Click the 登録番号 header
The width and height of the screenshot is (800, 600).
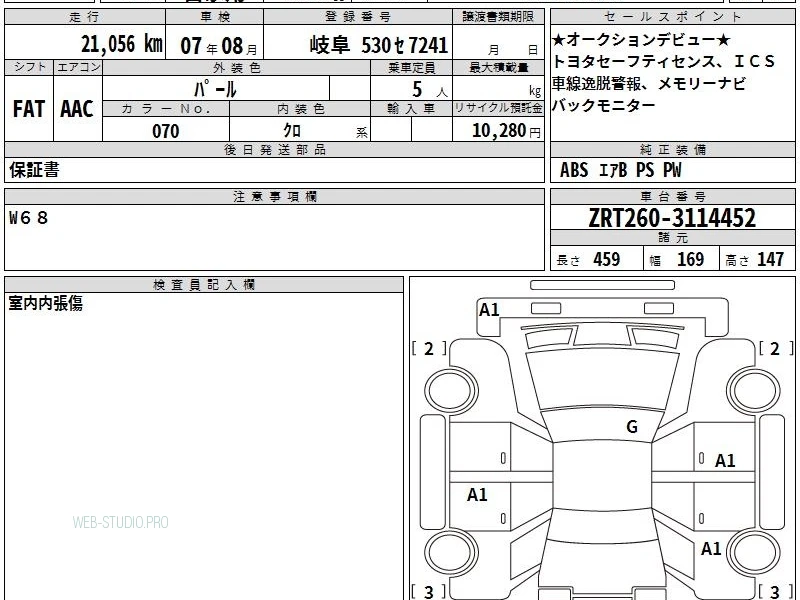[x=358, y=17]
